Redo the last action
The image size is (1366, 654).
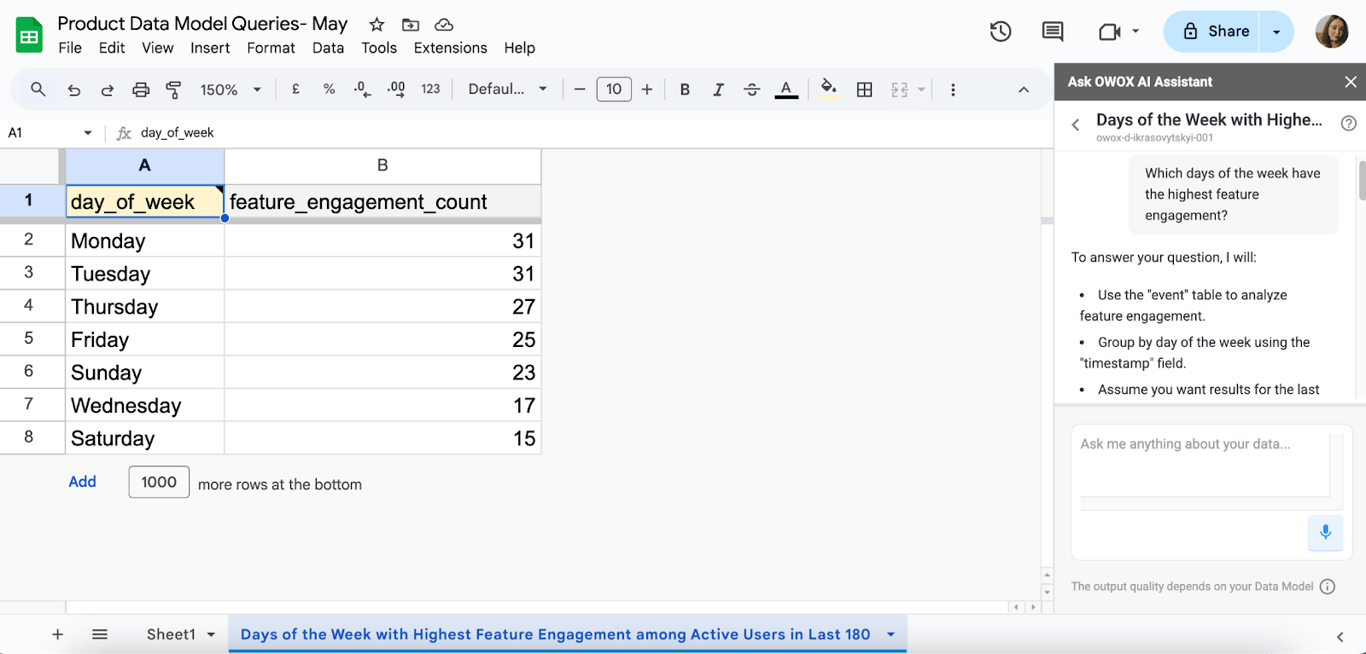tap(107, 90)
